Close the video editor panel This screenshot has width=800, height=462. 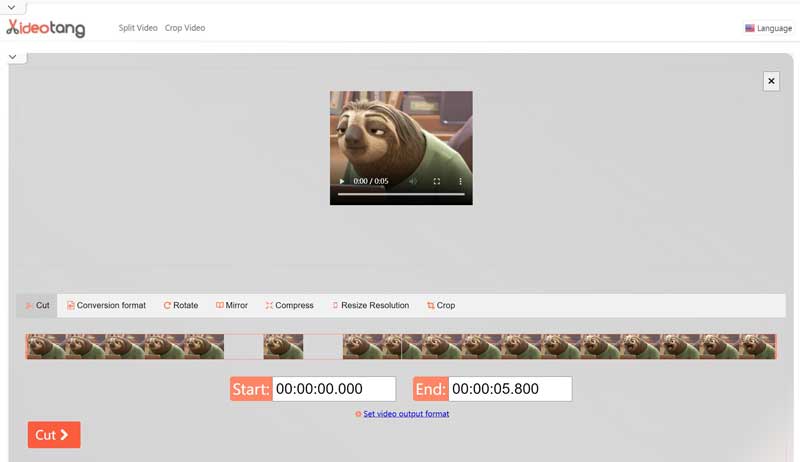[x=771, y=81]
